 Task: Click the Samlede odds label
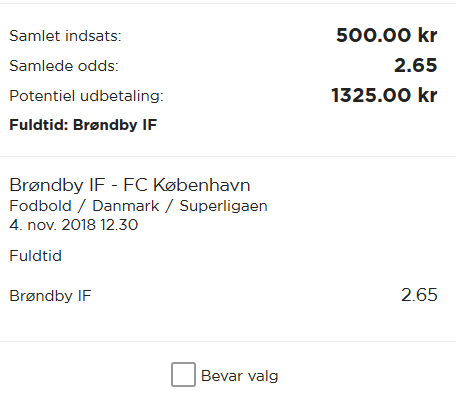tap(64, 66)
